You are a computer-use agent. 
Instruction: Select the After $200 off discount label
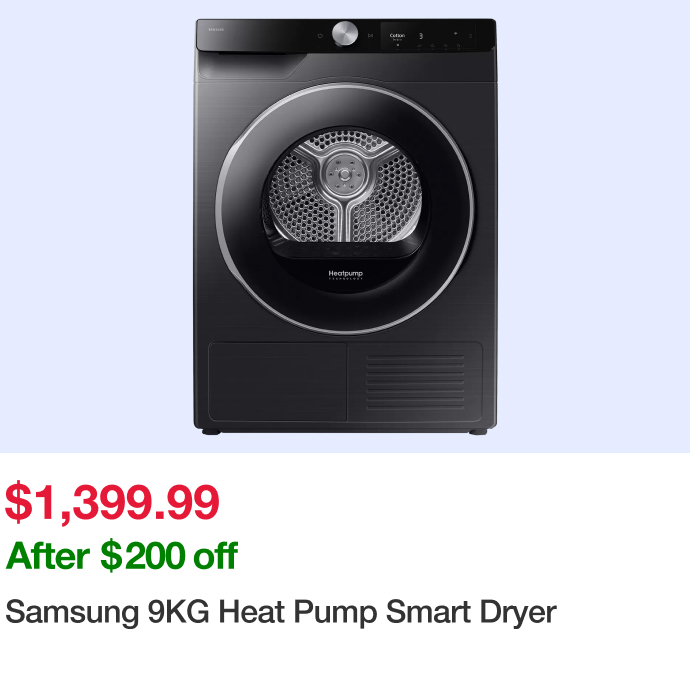pos(121,556)
